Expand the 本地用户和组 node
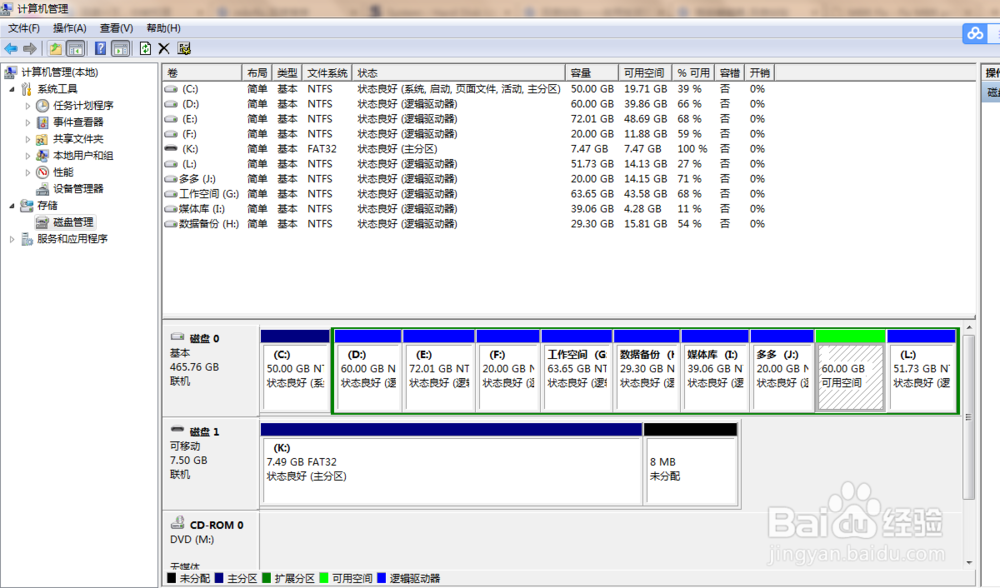Screen dimensions: 1000x588 click(27, 156)
